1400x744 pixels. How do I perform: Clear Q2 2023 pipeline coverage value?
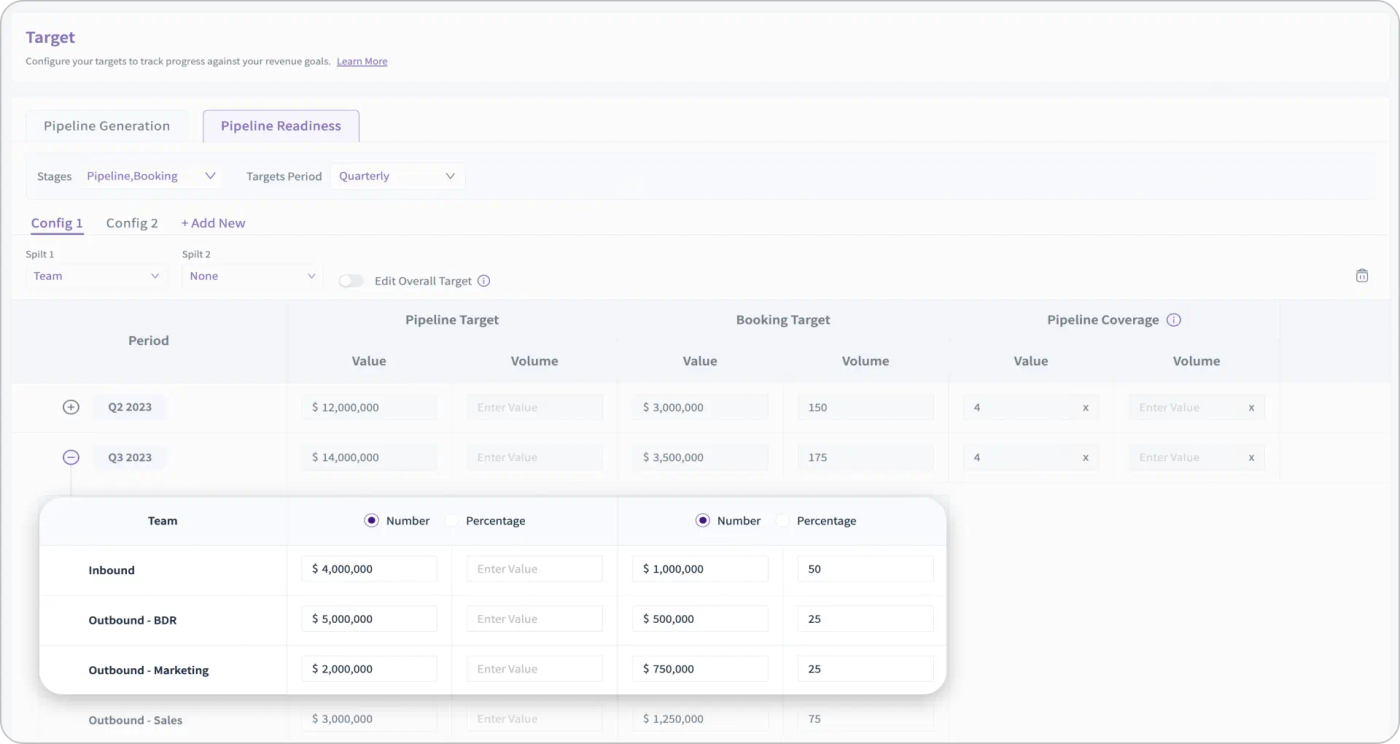[1086, 408]
